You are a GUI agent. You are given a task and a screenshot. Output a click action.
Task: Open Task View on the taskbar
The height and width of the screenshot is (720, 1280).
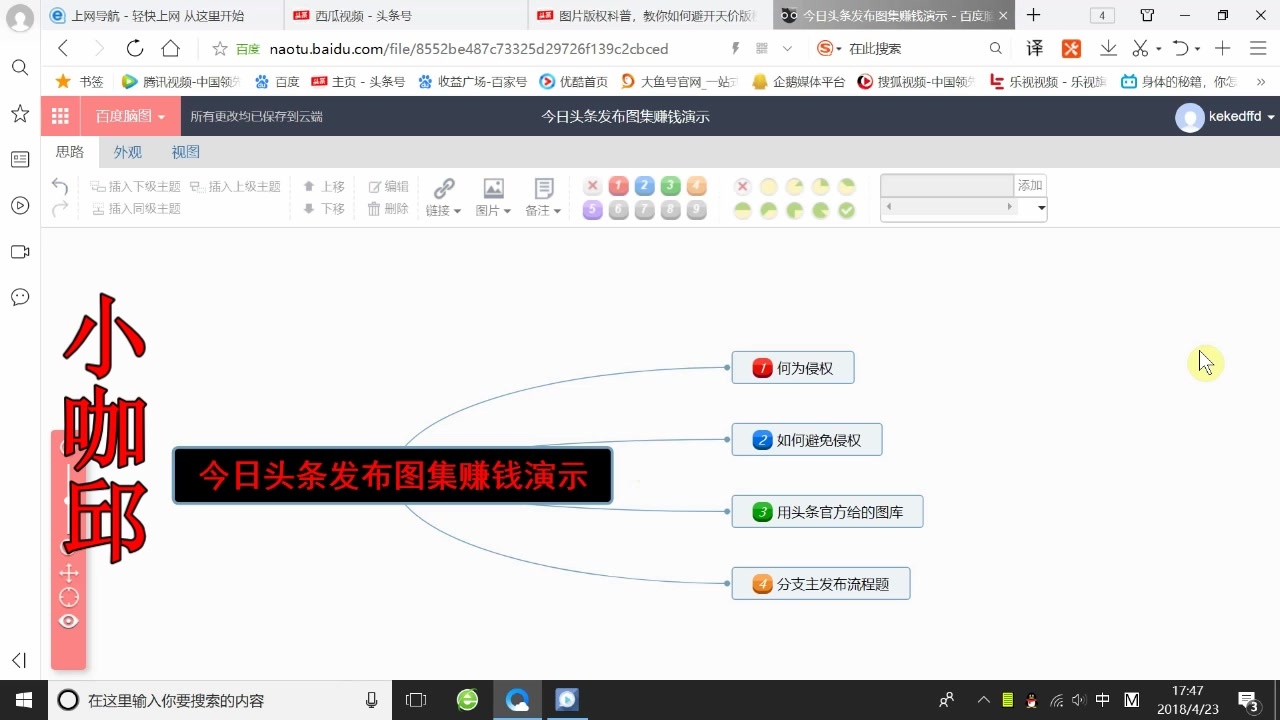(416, 700)
